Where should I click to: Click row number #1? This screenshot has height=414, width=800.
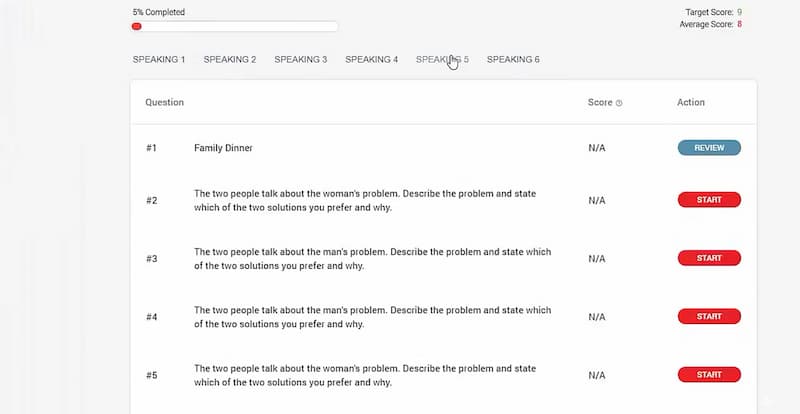152,148
